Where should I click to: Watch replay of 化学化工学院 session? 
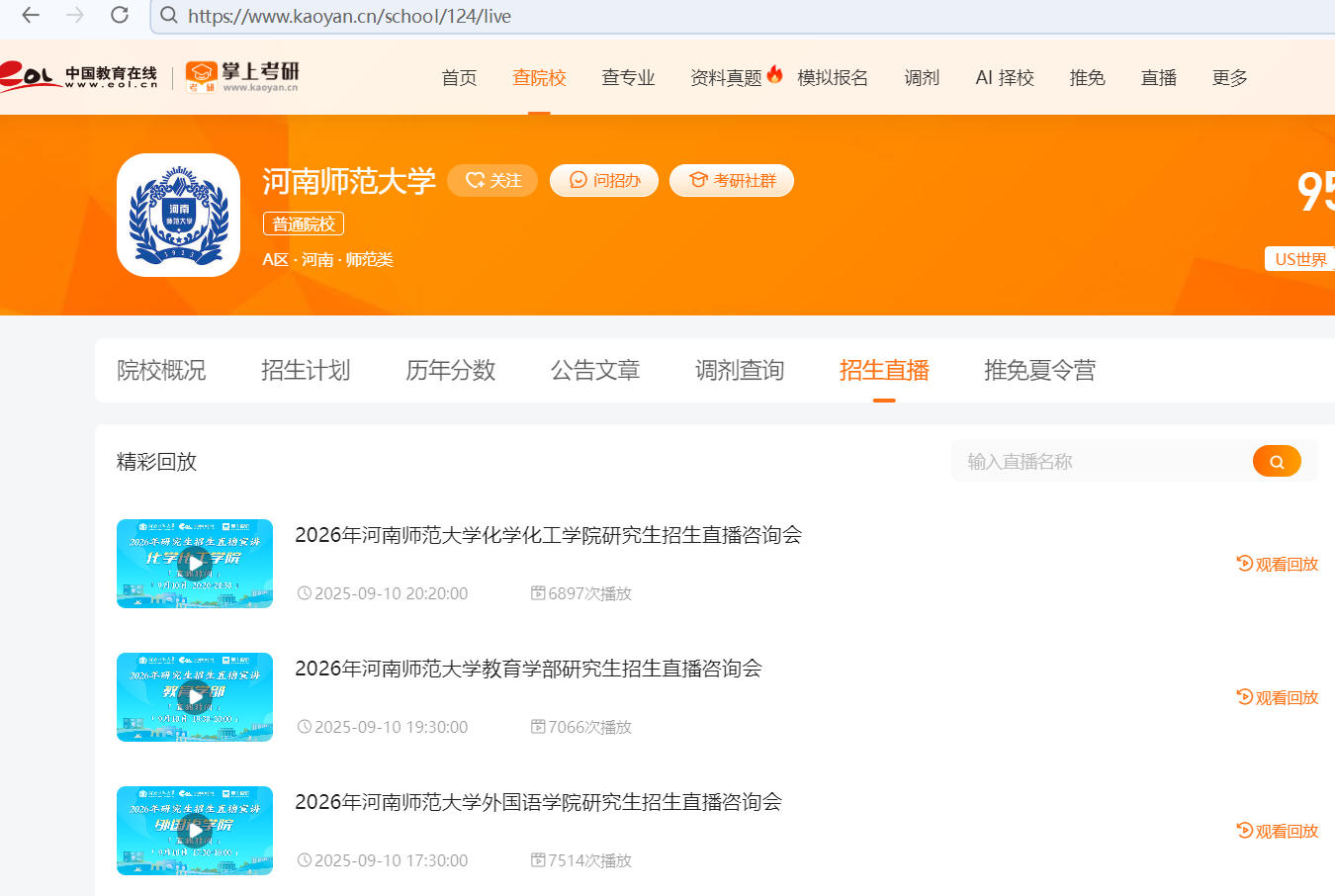coord(1278,564)
